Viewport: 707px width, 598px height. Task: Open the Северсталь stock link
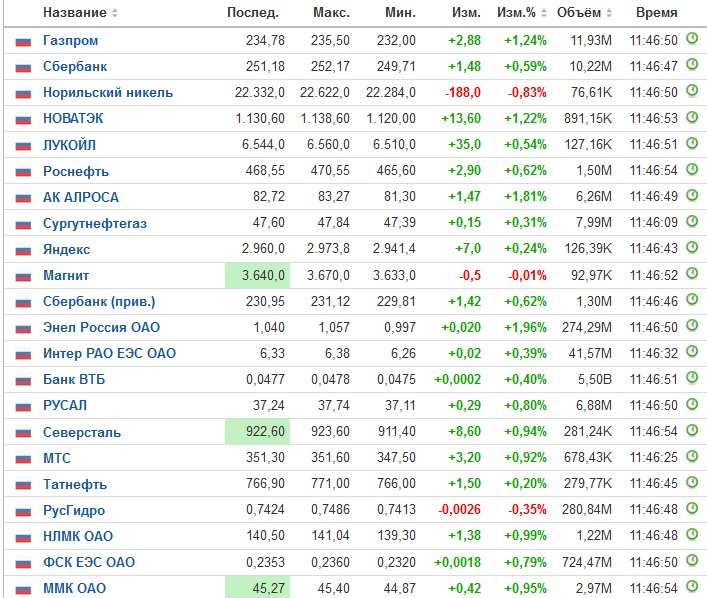click(82, 432)
